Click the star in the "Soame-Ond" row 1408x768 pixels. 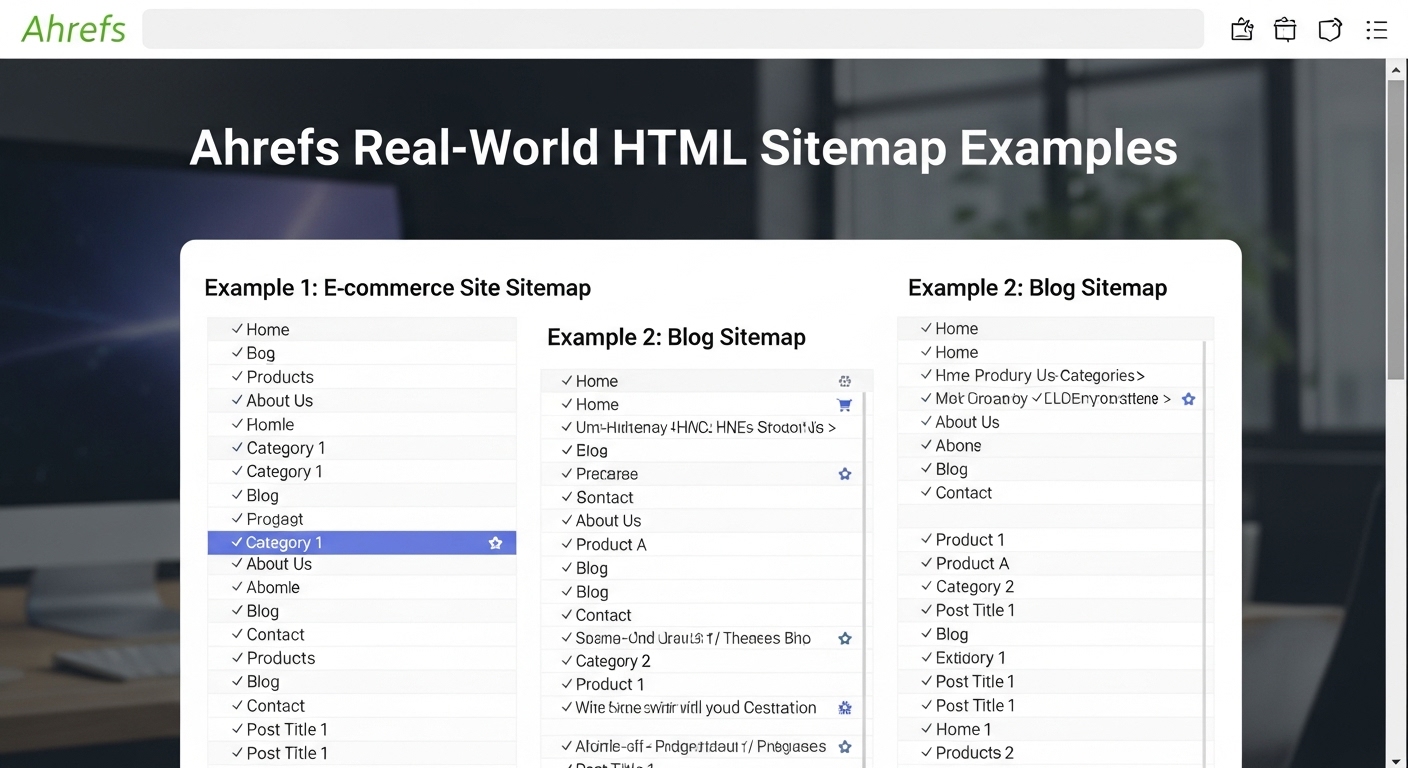tap(845, 638)
